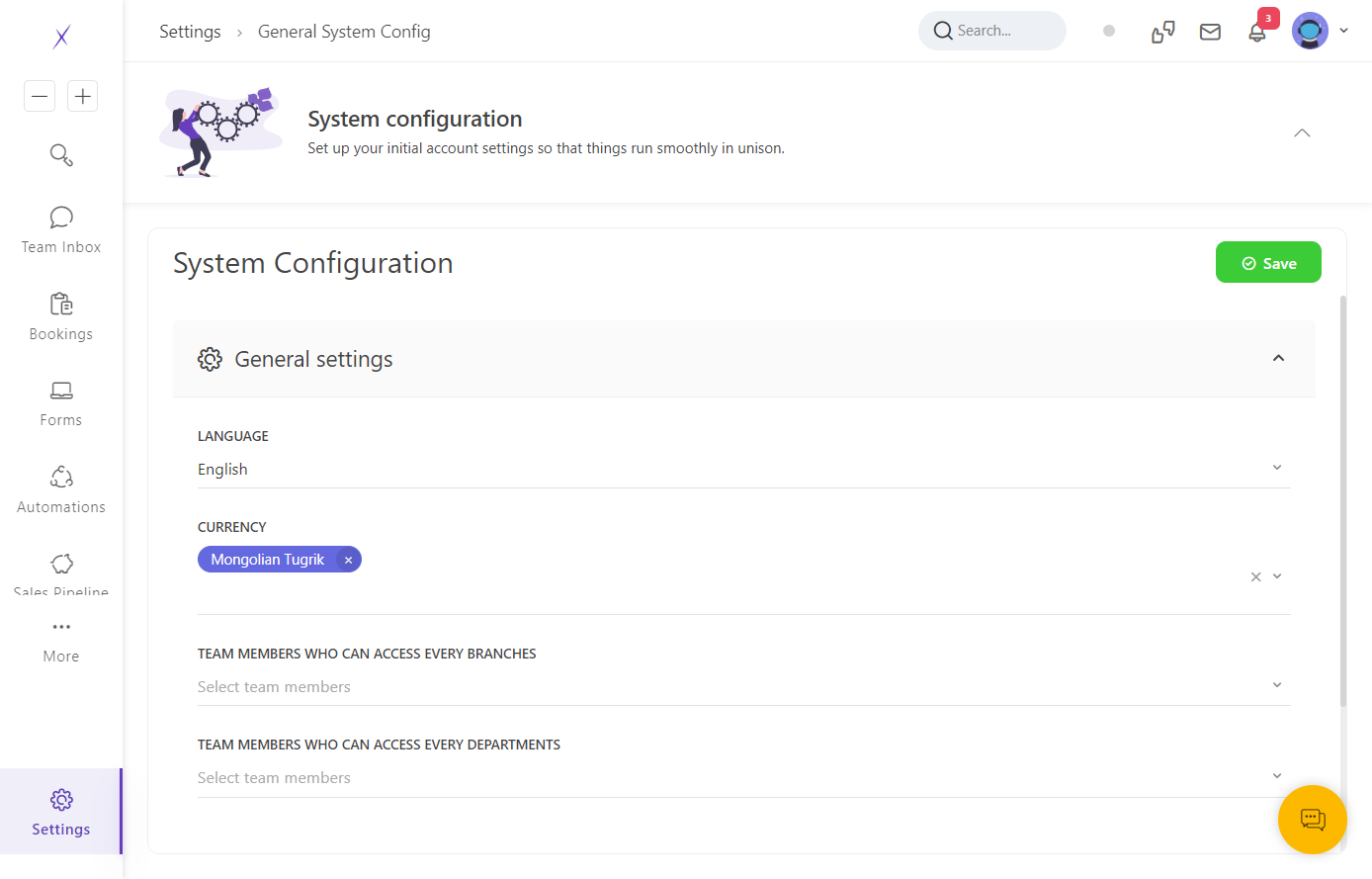
Task: Click the plus button in sidebar
Action: 83,96
